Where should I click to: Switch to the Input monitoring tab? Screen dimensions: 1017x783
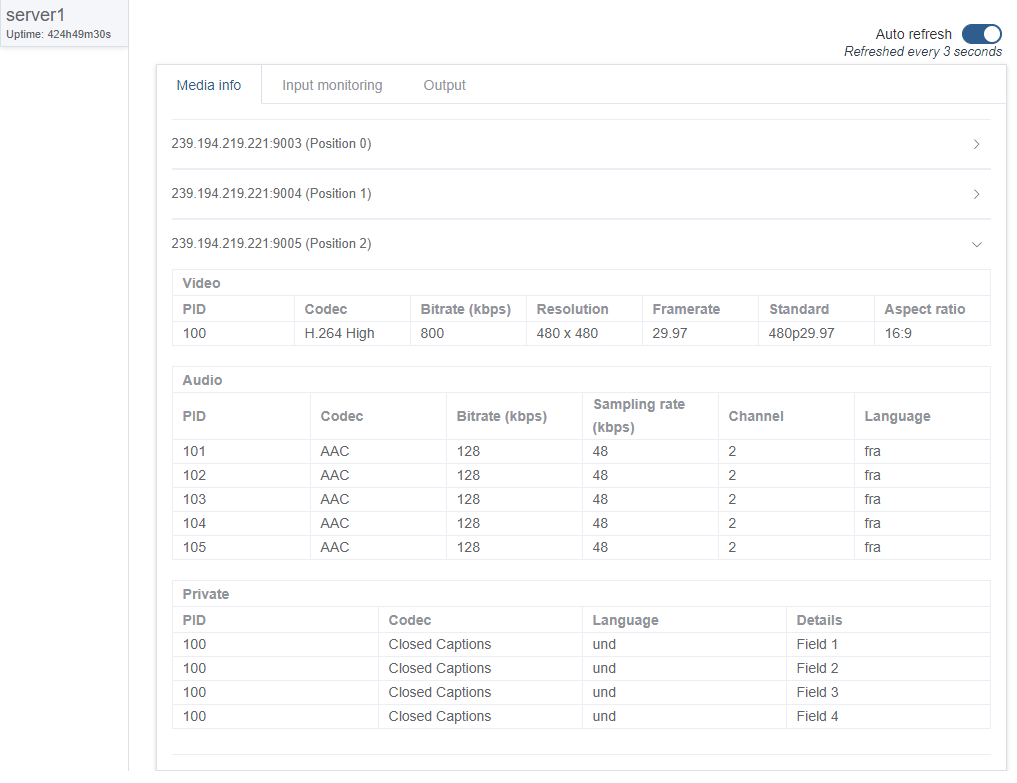point(332,85)
